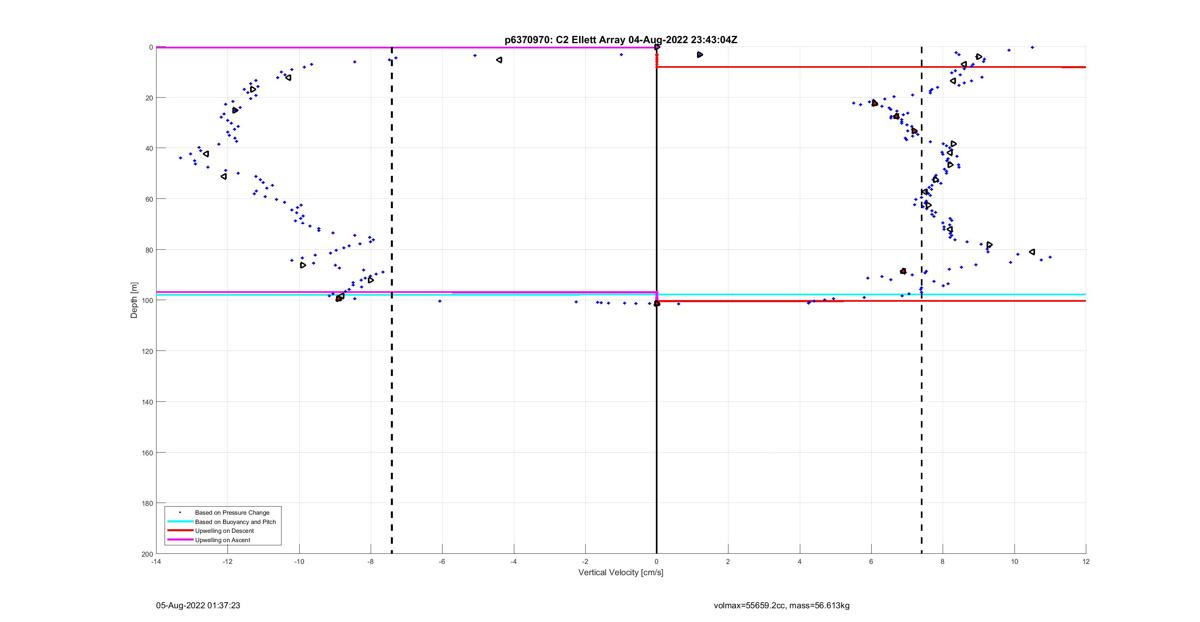The width and height of the screenshot is (1200, 622).
Task: Click depth-axis tick label '20'
Action: [148, 98]
